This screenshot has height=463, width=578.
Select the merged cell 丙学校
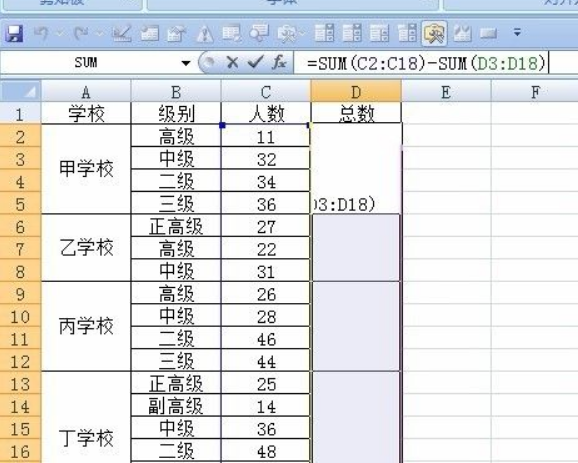point(86,327)
